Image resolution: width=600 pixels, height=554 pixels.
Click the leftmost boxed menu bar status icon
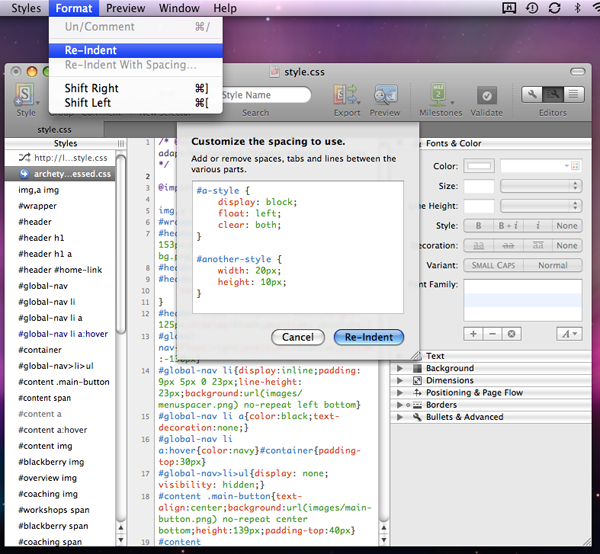point(509,8)
